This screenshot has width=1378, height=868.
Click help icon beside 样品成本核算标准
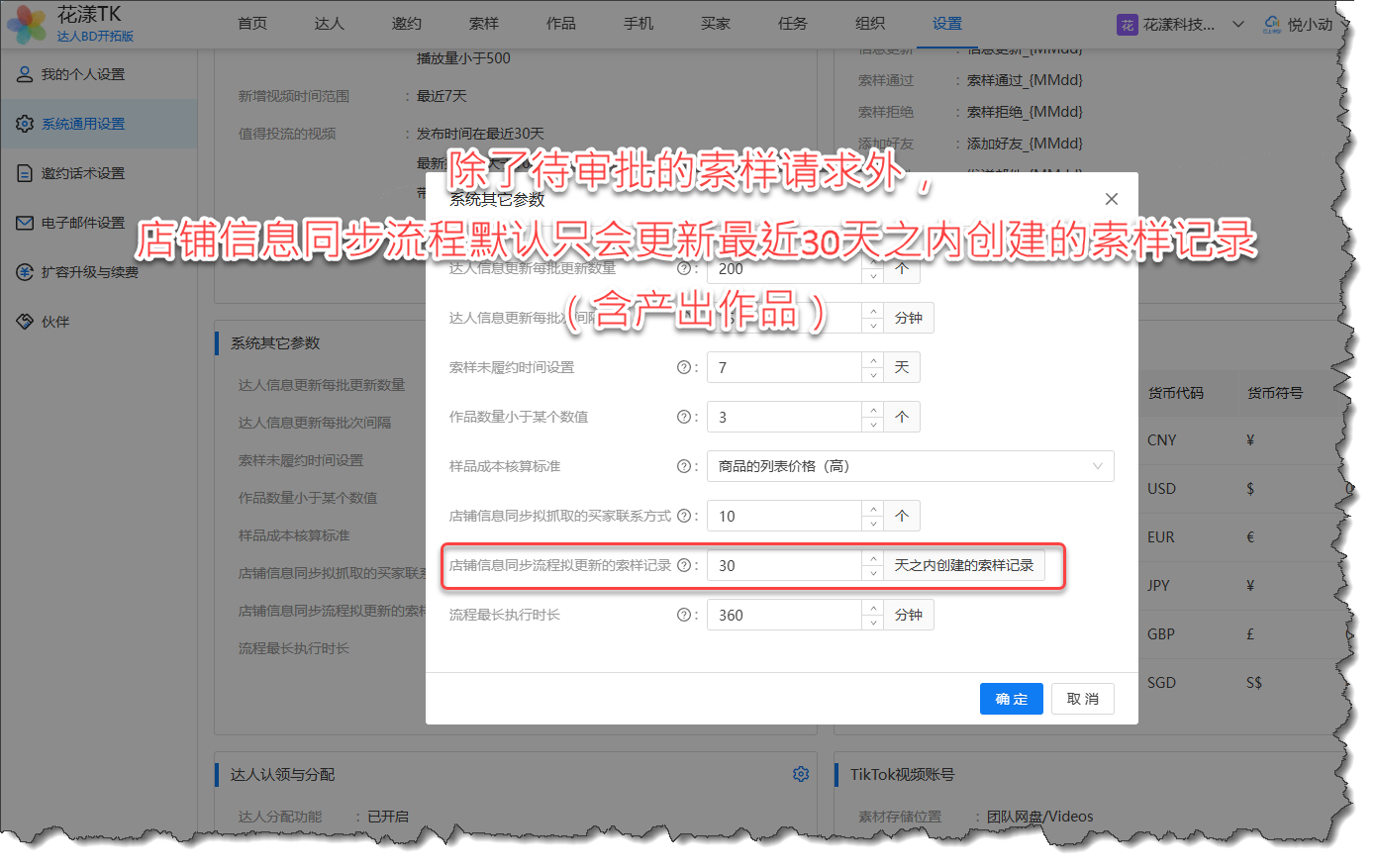click(683, 466)
